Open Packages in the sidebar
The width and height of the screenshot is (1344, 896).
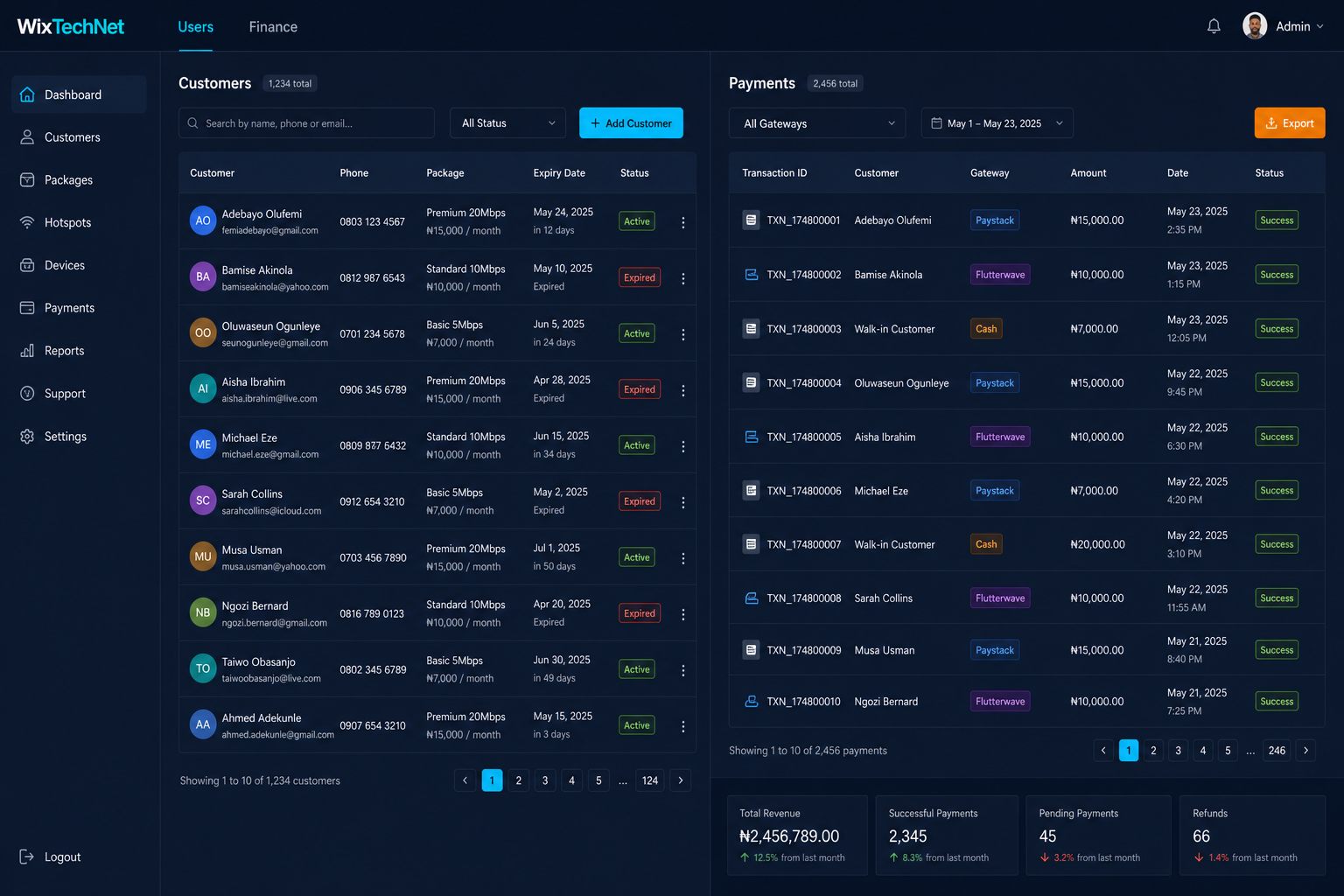79,180
